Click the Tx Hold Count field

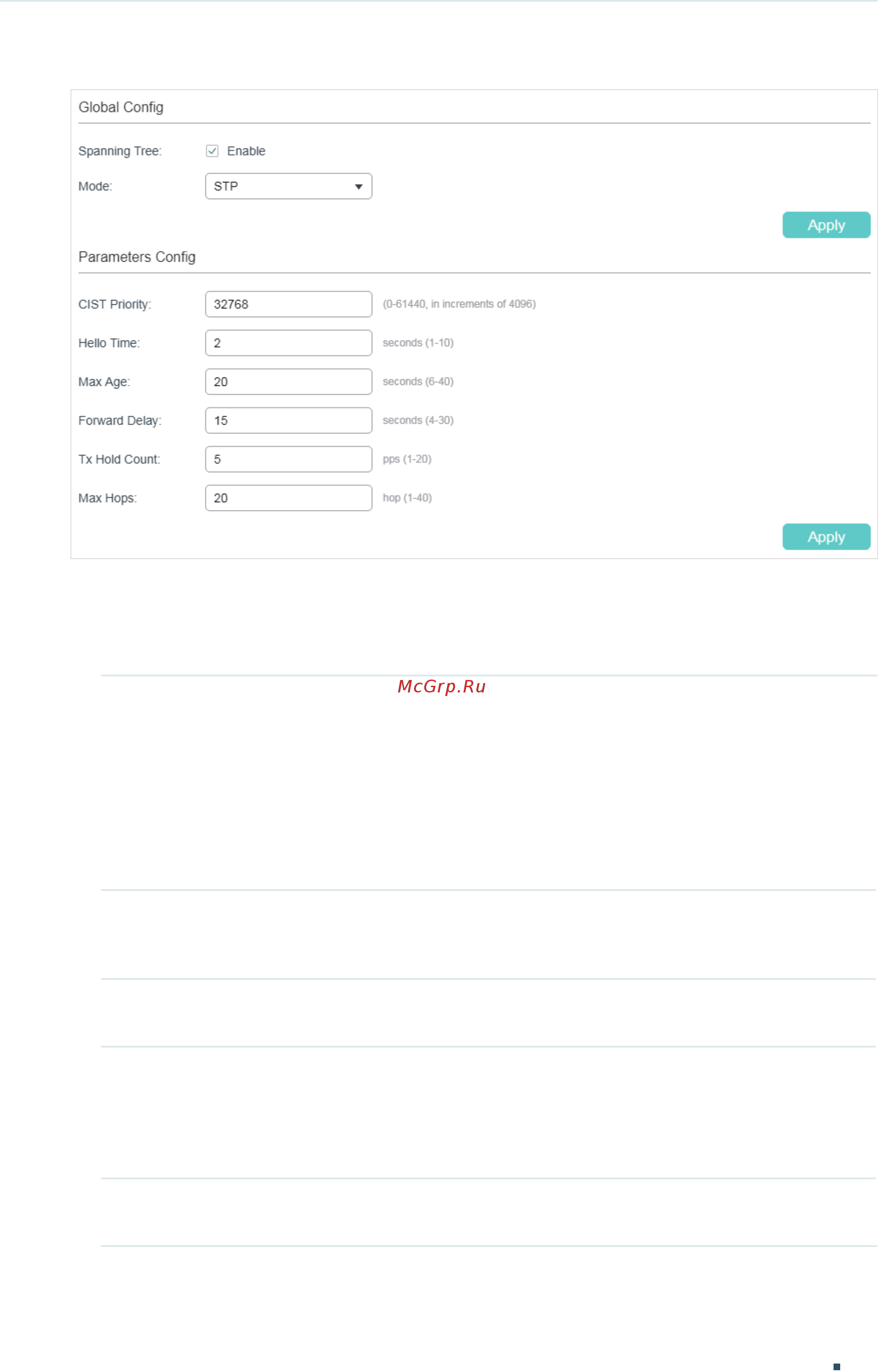pos(289,460)
